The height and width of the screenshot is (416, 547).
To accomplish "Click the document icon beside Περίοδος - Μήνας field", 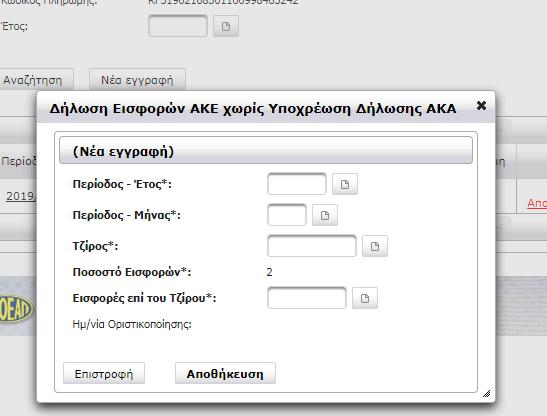I will pyautogui.click(x=325, y=215).
